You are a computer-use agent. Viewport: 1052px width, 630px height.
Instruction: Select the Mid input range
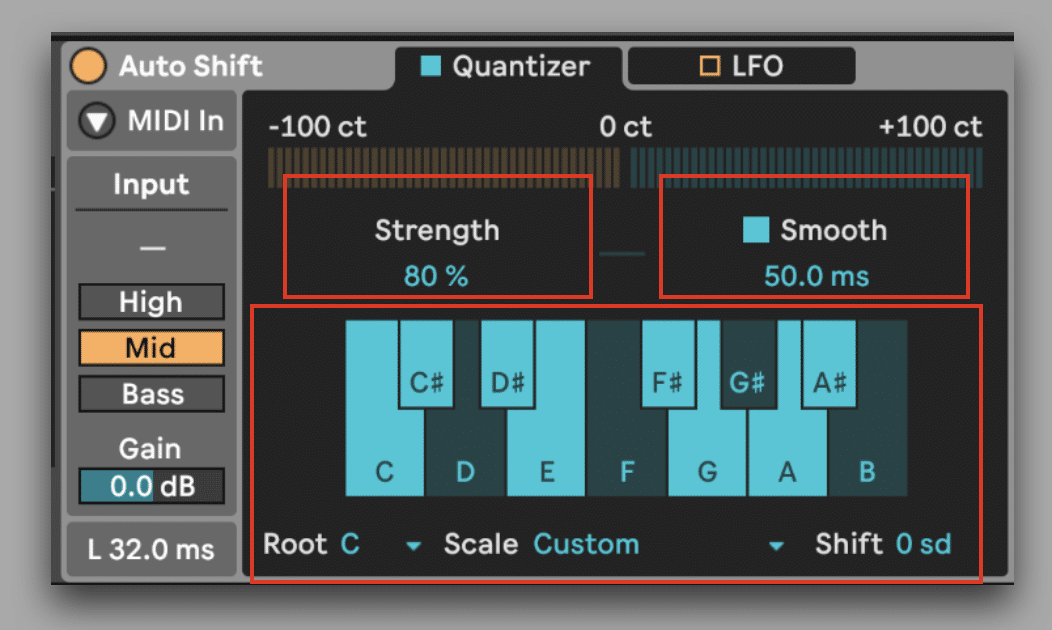coord(151,348)
